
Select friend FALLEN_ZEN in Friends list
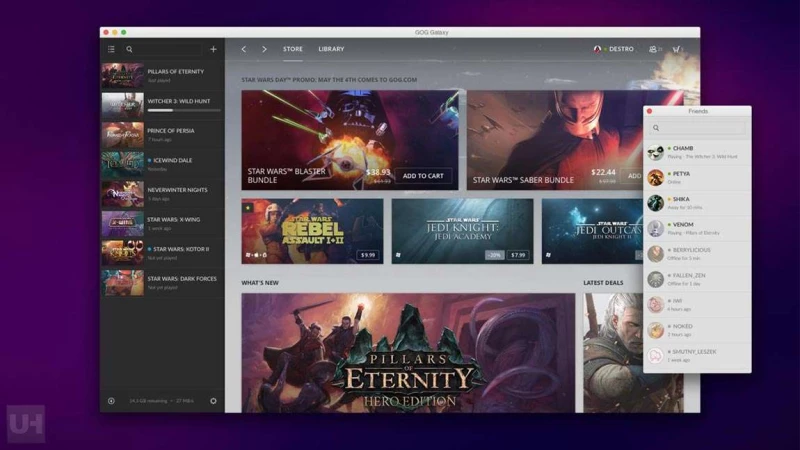[x=697, y=280]
